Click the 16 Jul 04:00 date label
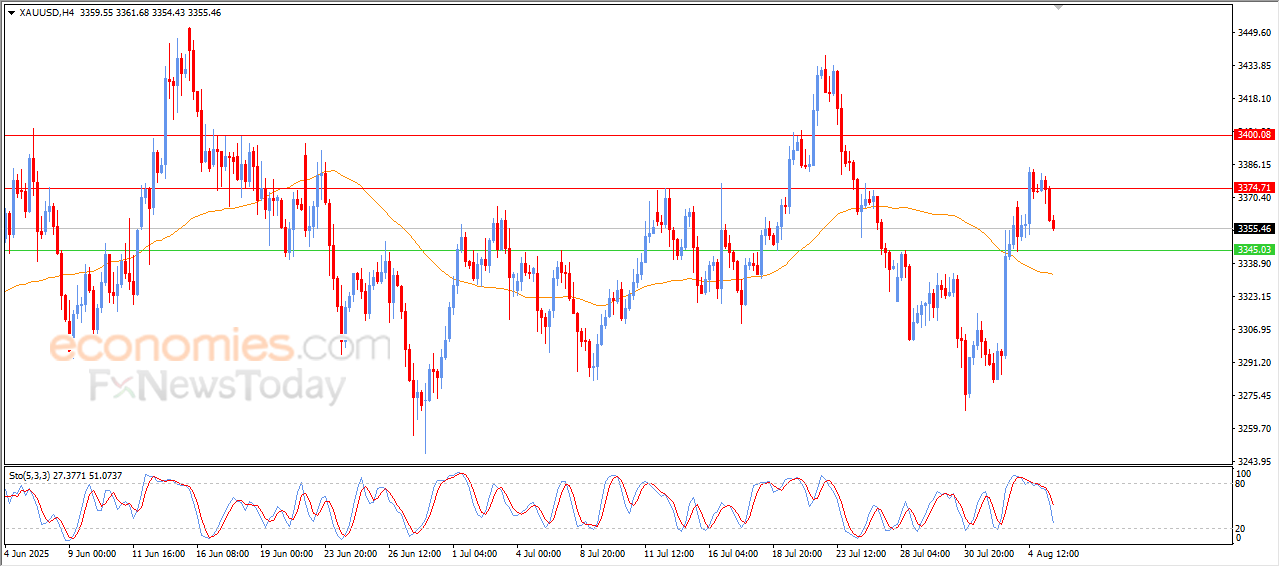1280x567 pixels. pyautogui.click(x=735, y=552)
